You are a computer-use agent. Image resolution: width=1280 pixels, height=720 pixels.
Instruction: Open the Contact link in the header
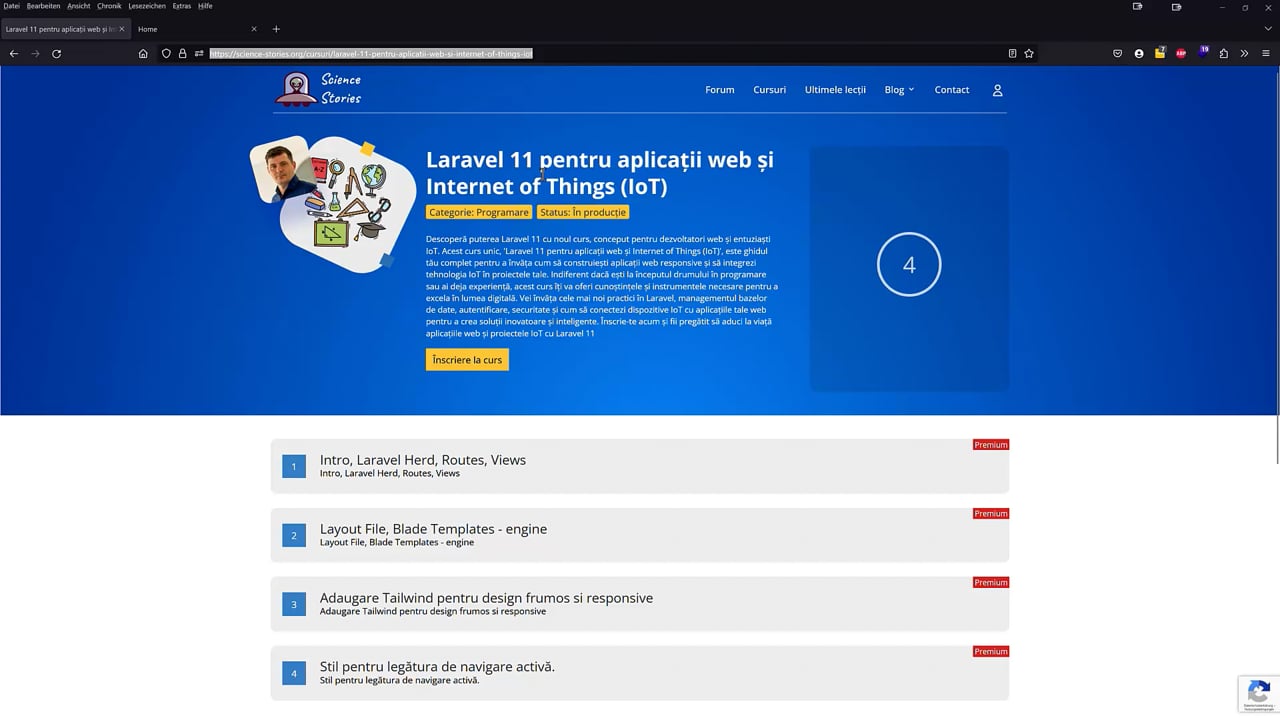[952, 90]
